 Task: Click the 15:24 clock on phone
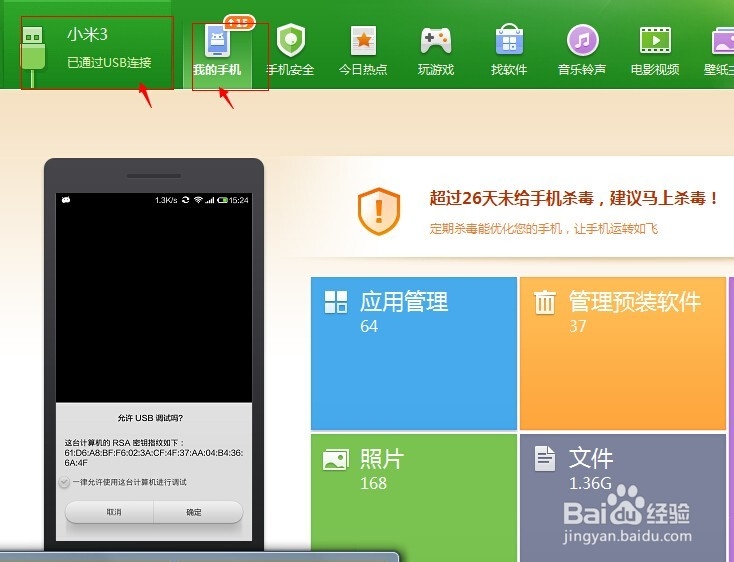pyautogui.click(x=239, y=200)
